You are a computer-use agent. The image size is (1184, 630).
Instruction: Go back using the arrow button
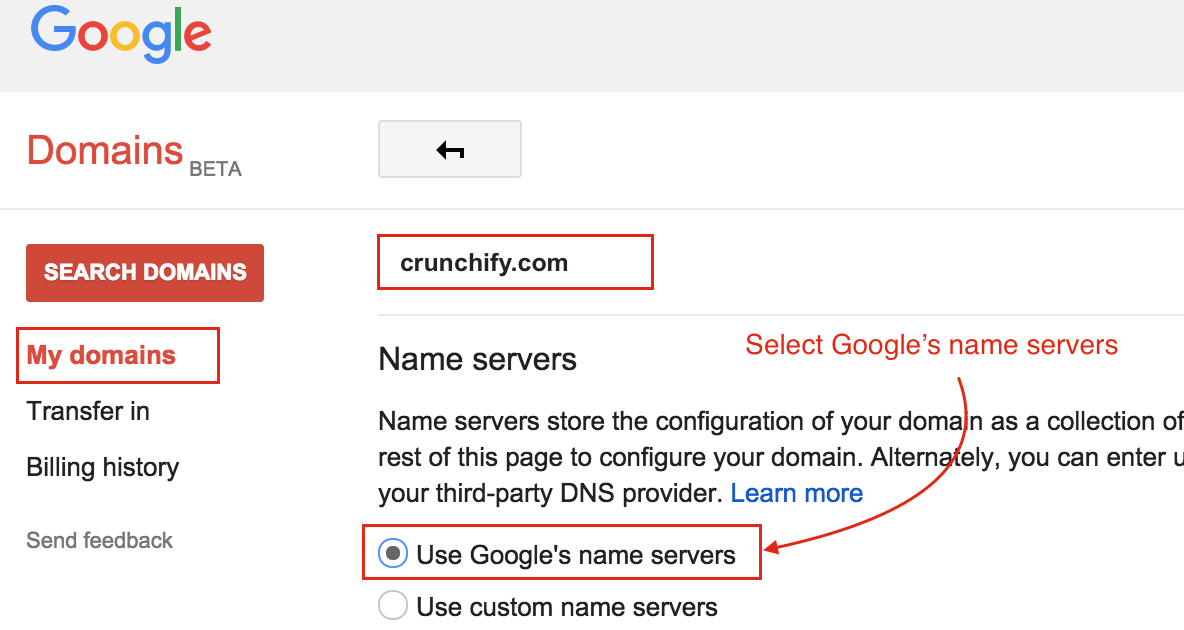point(449,149)
